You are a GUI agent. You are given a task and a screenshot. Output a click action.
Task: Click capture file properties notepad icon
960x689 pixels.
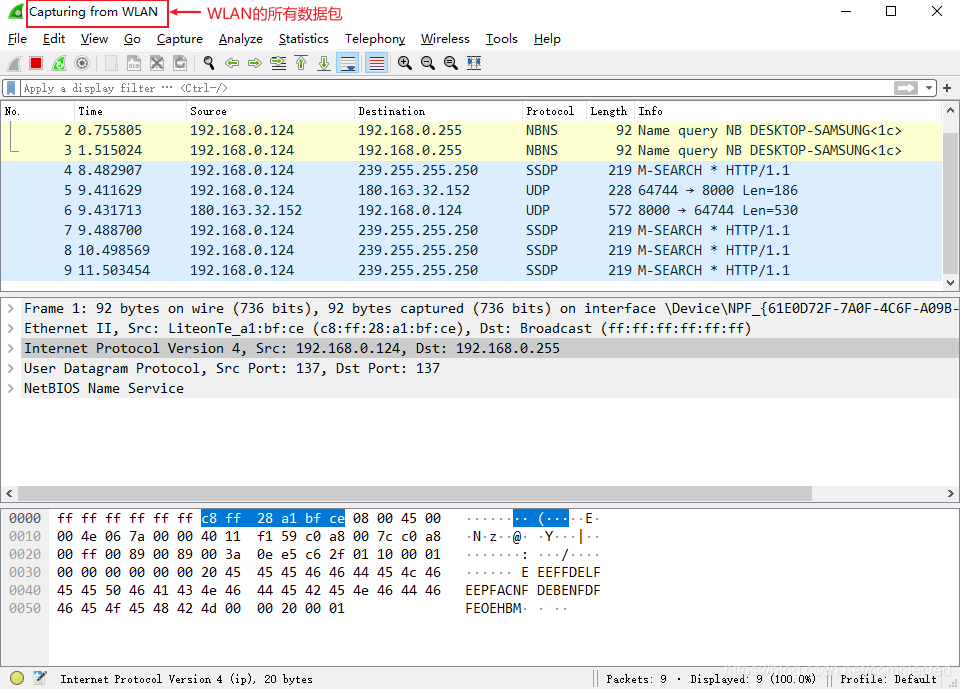pyautogui.click(x=40, y=677)
